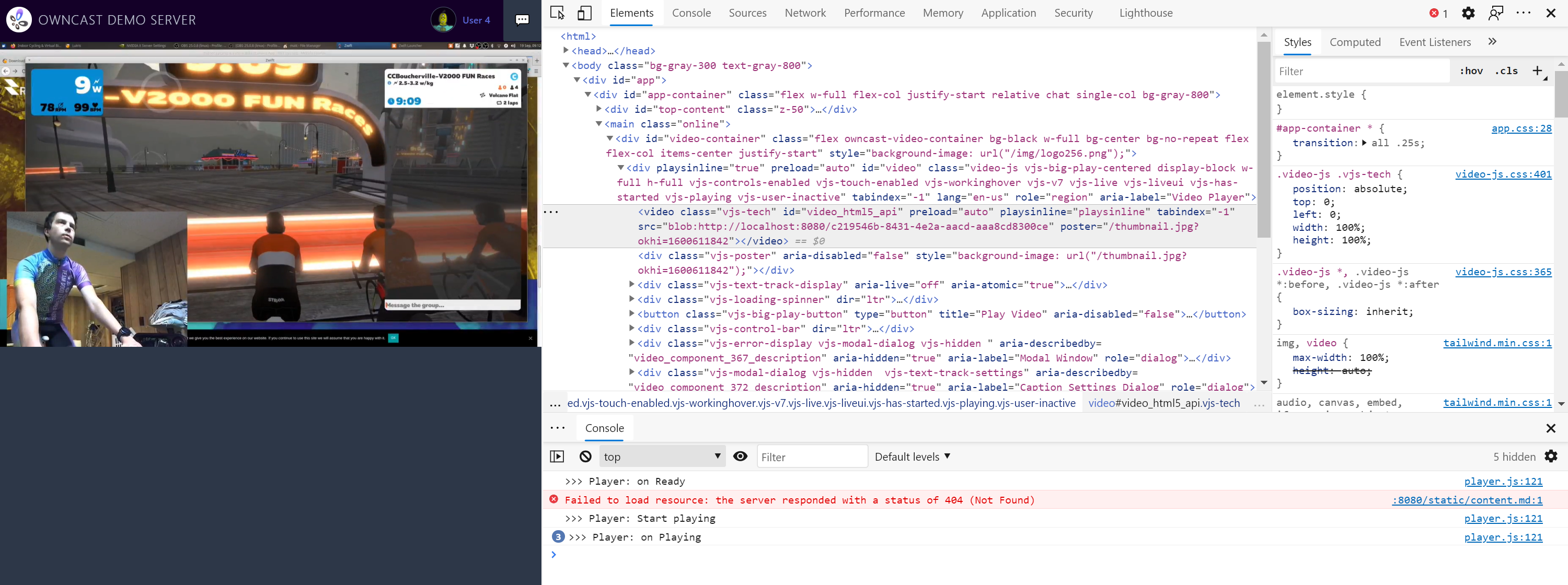Click the chat bubble icon in Owncast header
This screenshot has height=585, width=1568.
[x=522, y=20]
